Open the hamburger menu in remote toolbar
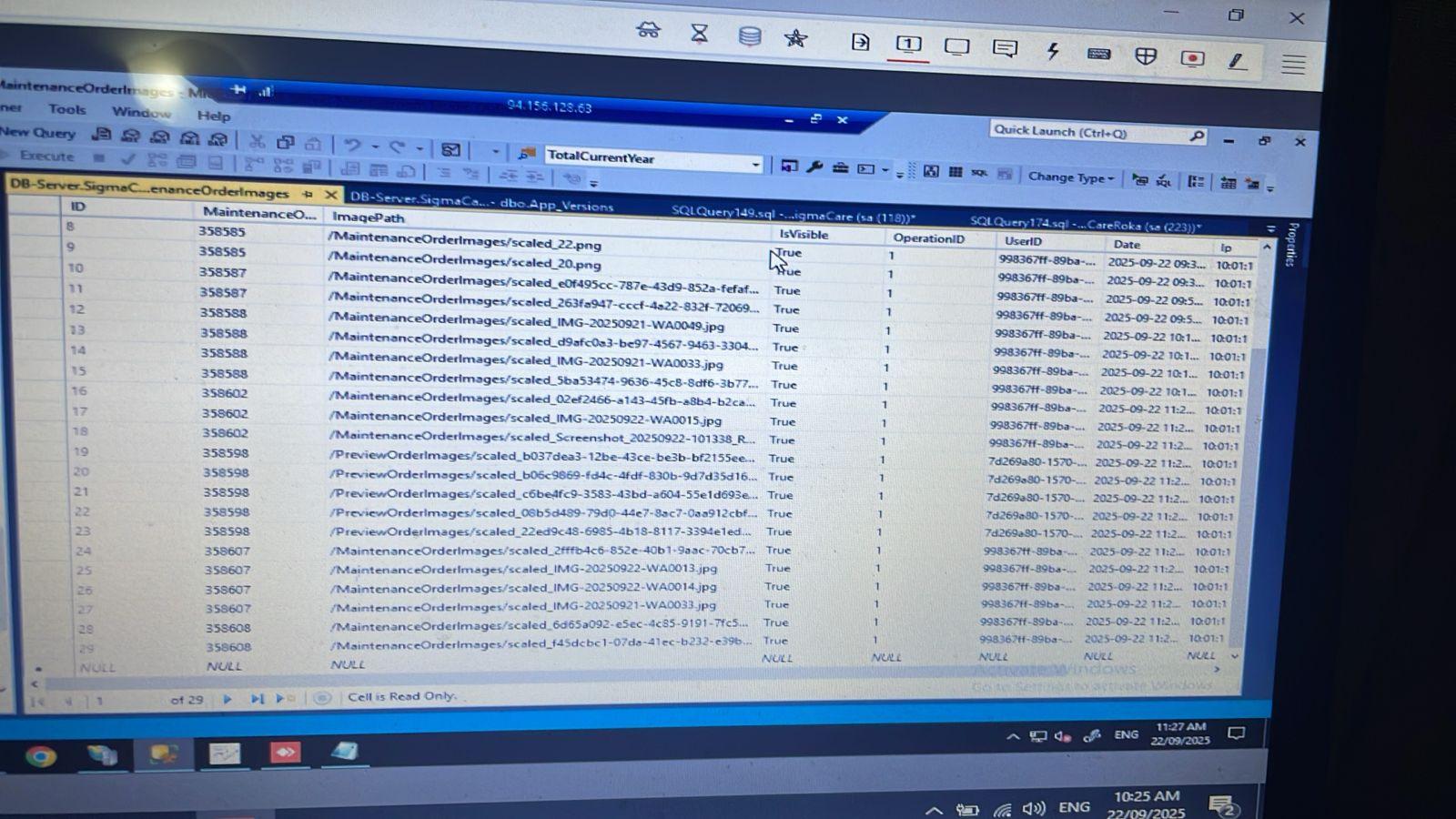The height and width of the screenshot is (819, 1456). [x=1293, y=65]
